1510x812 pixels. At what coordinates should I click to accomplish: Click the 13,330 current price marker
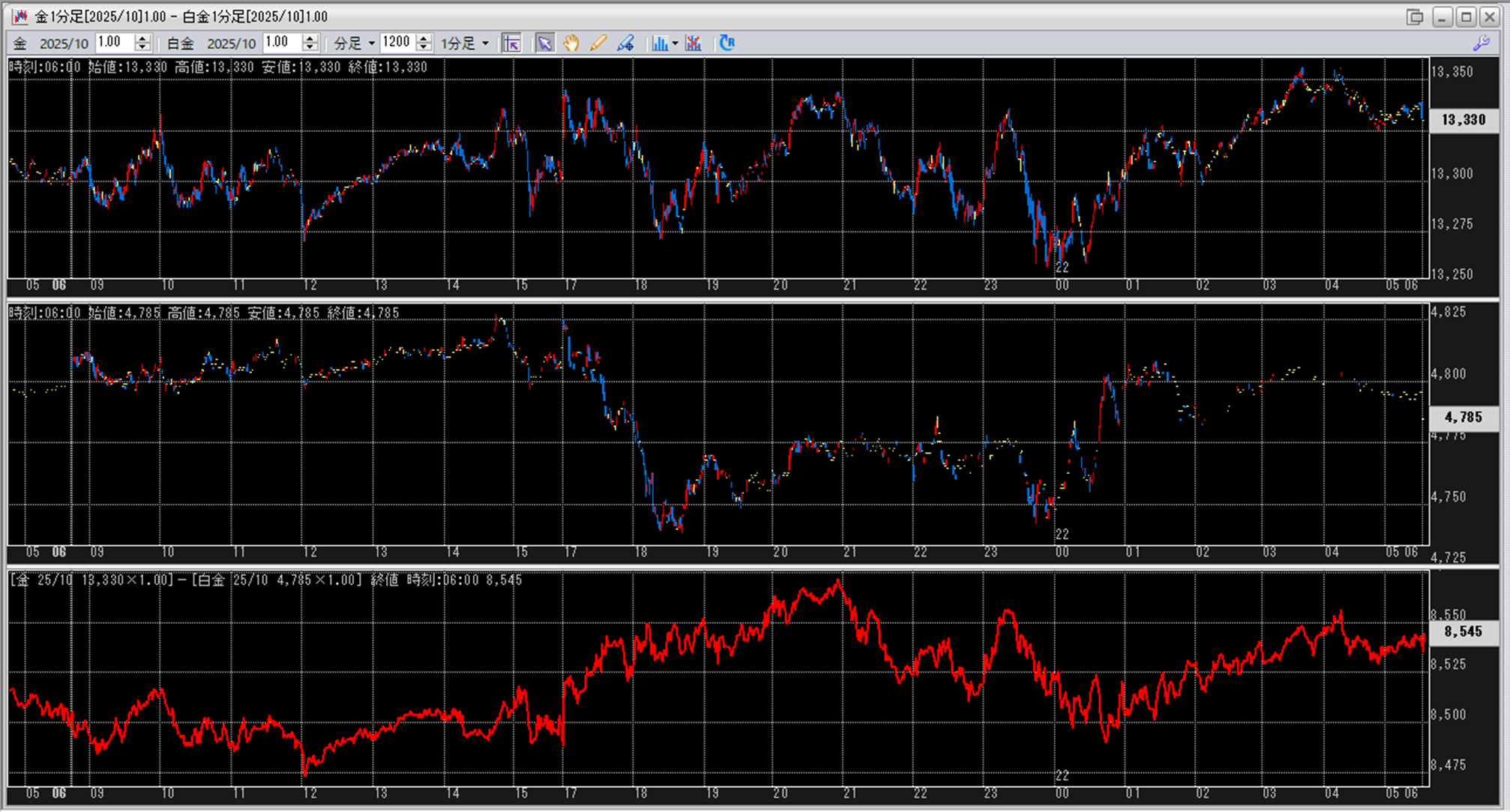[x=1463, y=120]
